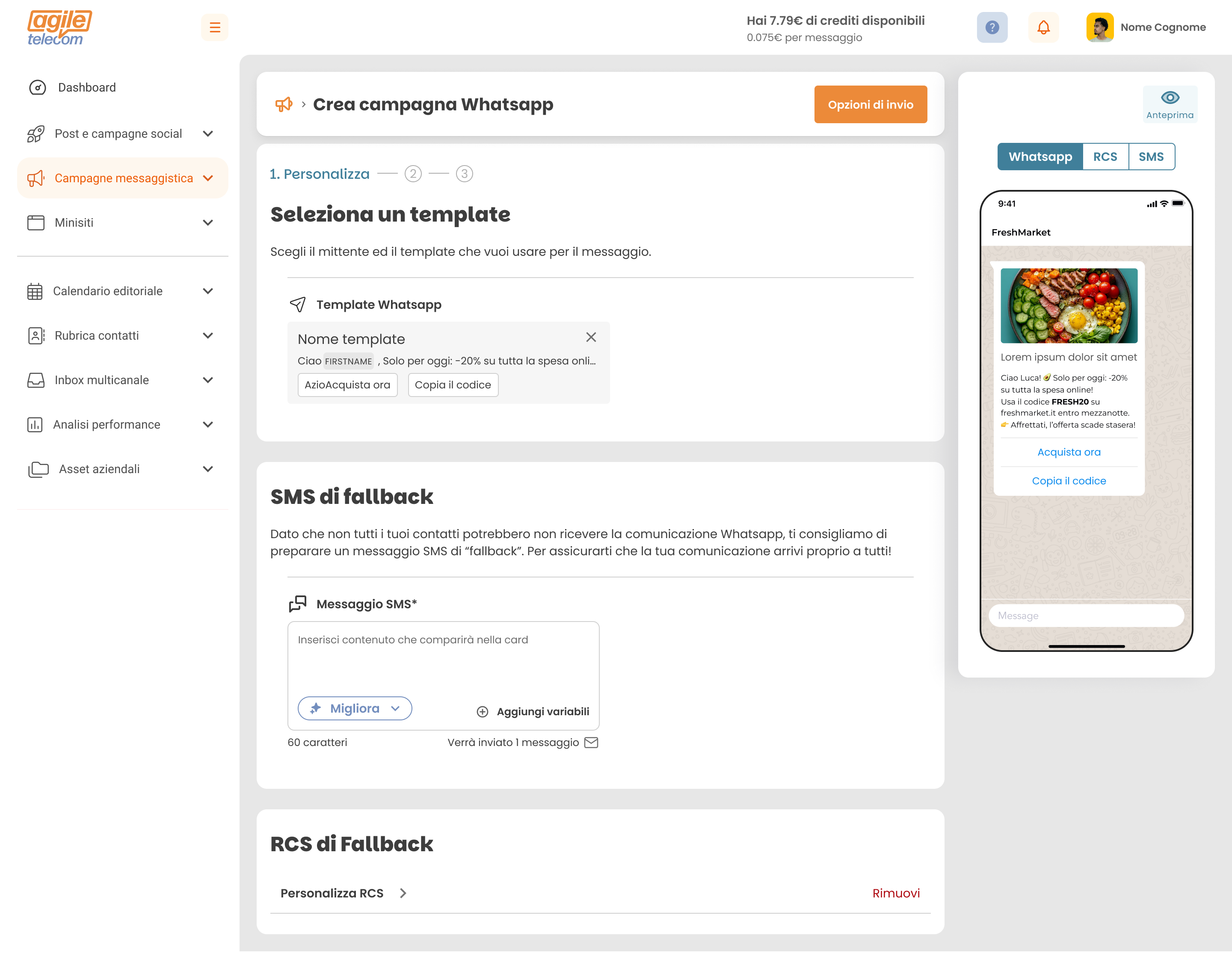
Task: Open the Migliora dropdown
Action: coord(355,708)
